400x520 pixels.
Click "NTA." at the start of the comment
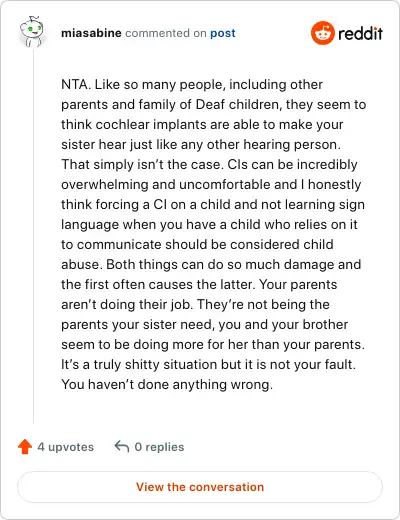click(76, 84)
